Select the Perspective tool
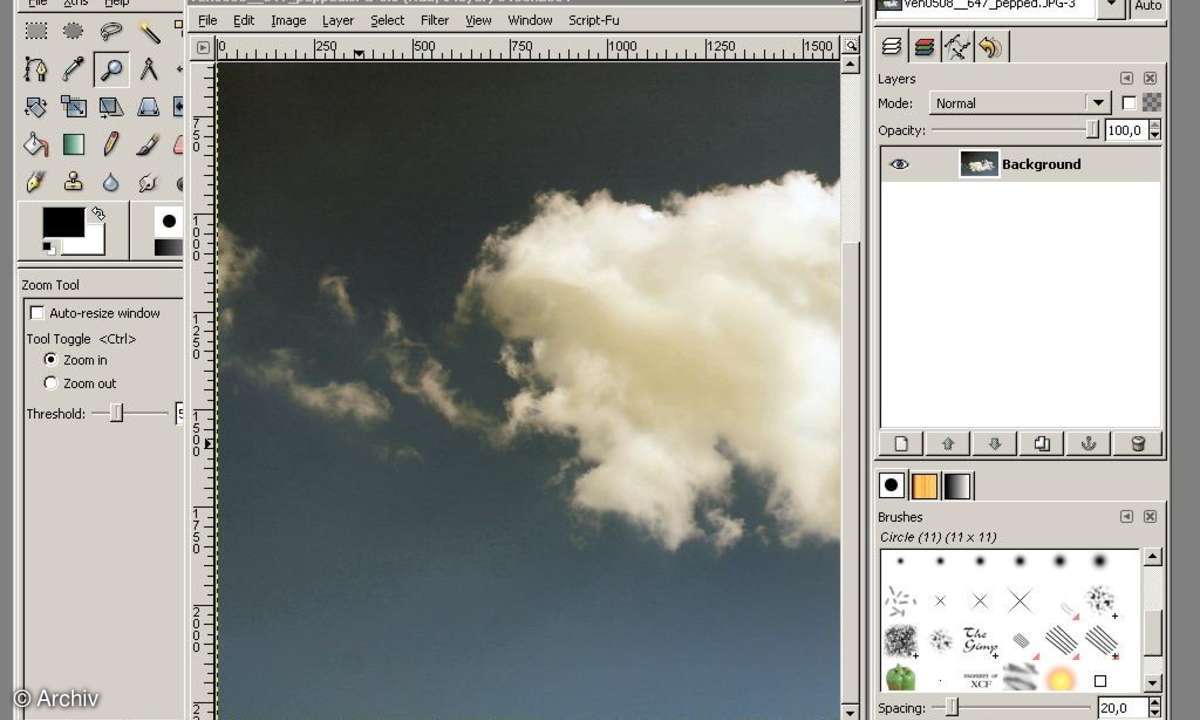 coord(149,107)
